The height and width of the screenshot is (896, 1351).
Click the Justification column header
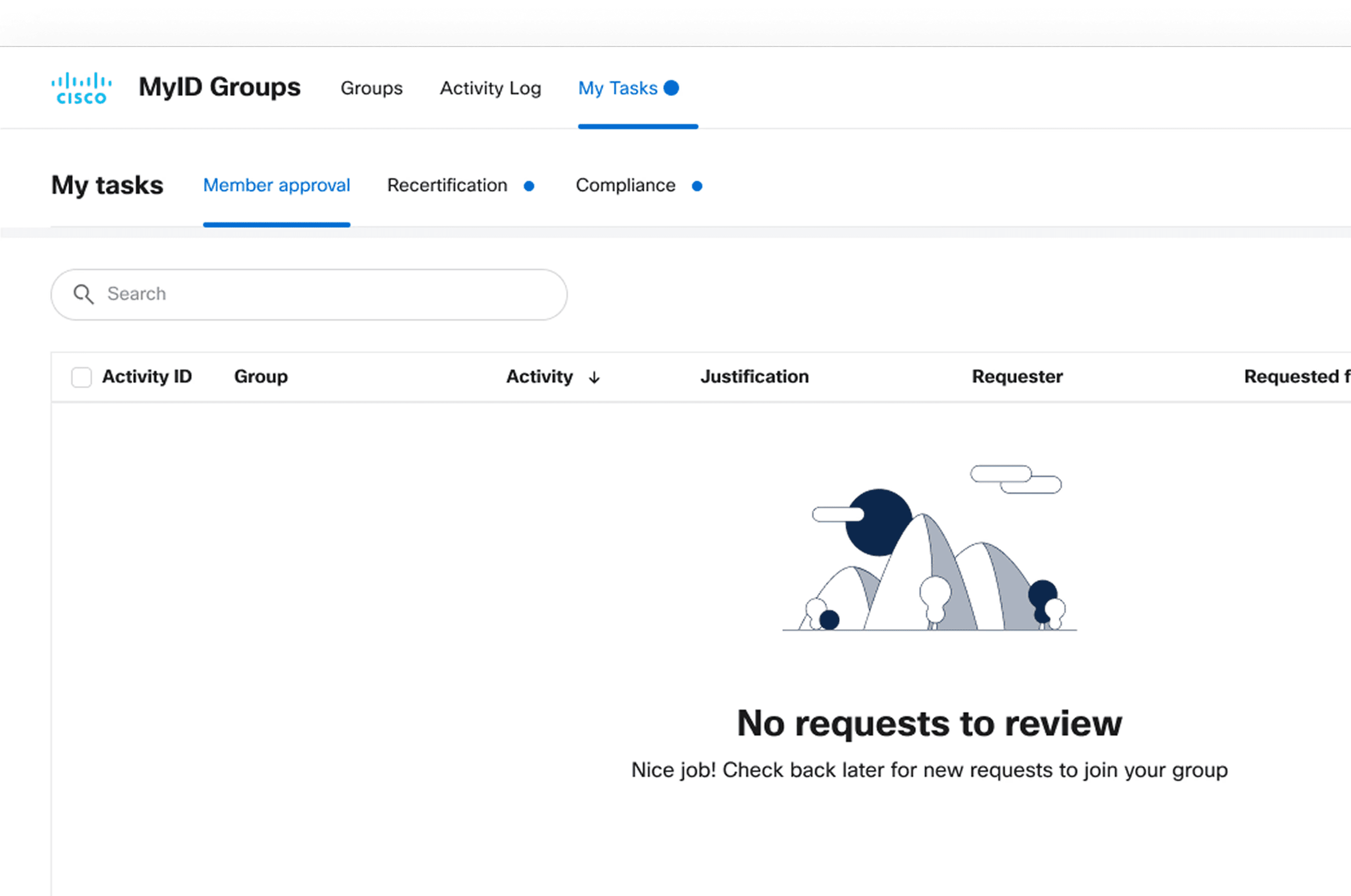point(754,377)
